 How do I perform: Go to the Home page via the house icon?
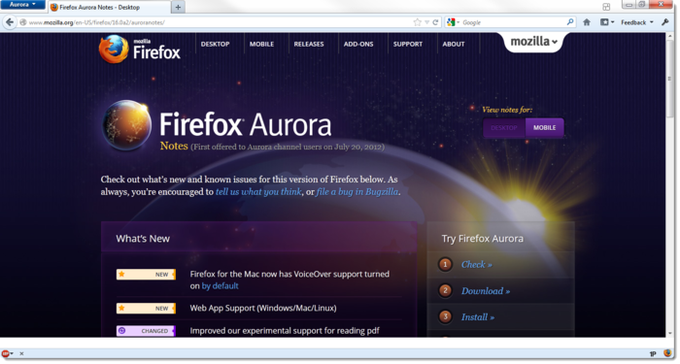point(587,22)
